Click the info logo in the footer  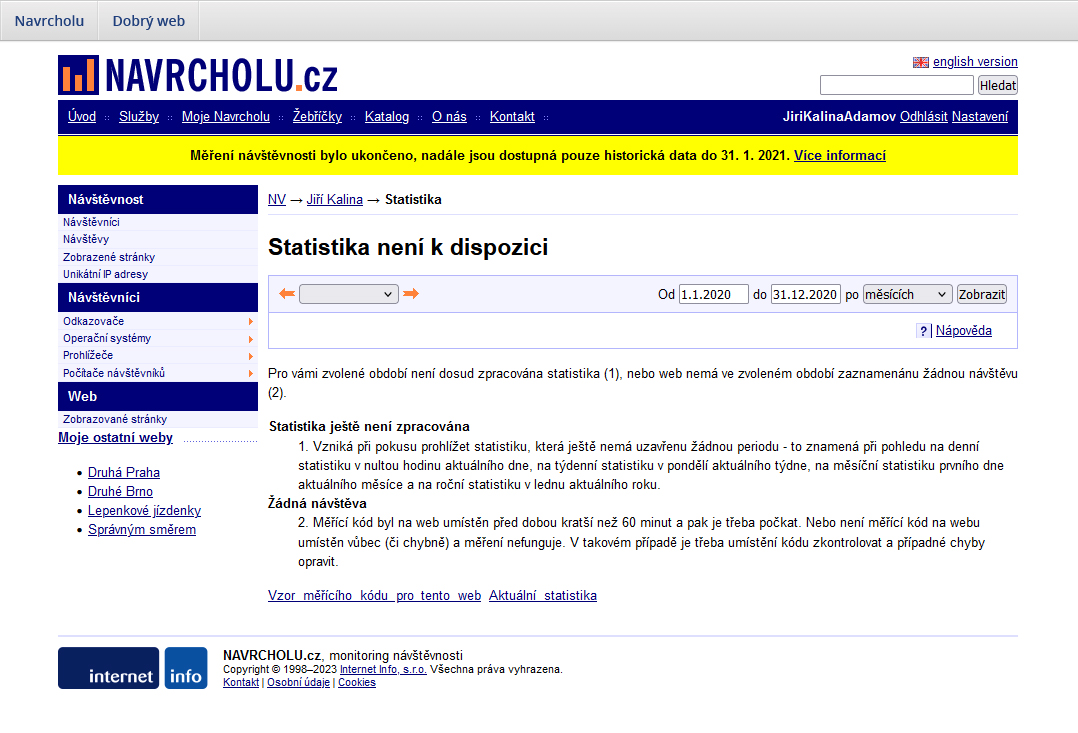186,667
